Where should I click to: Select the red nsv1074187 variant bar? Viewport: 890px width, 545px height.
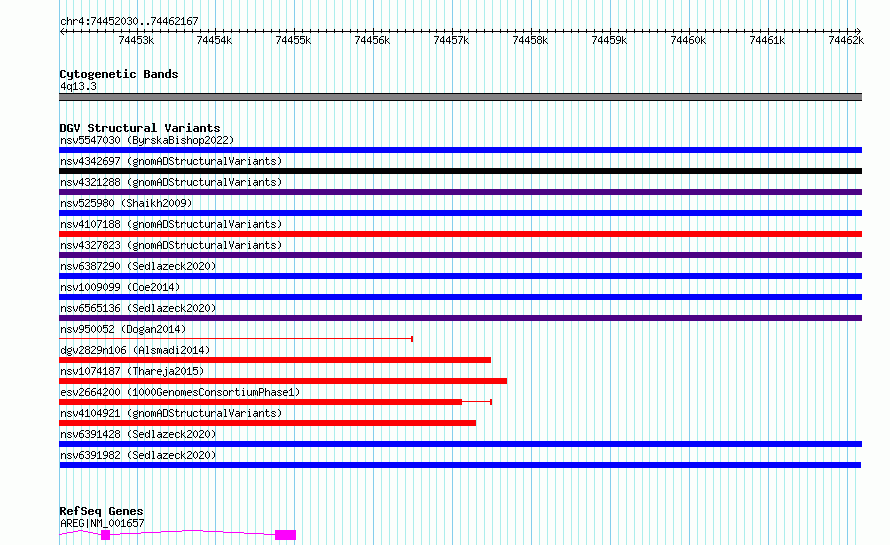coord(283,381)
